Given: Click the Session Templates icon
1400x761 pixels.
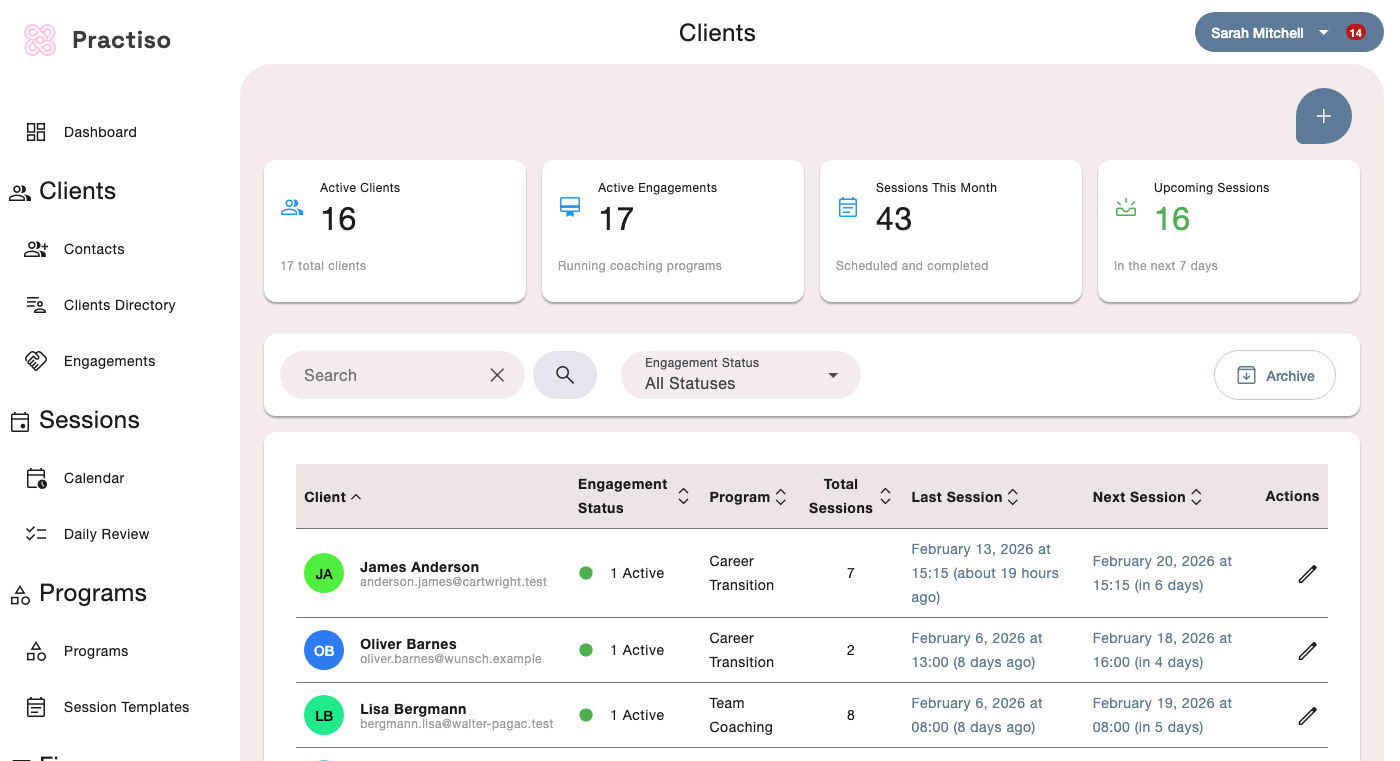Looking at the screenshot, I should coord(36,706).
